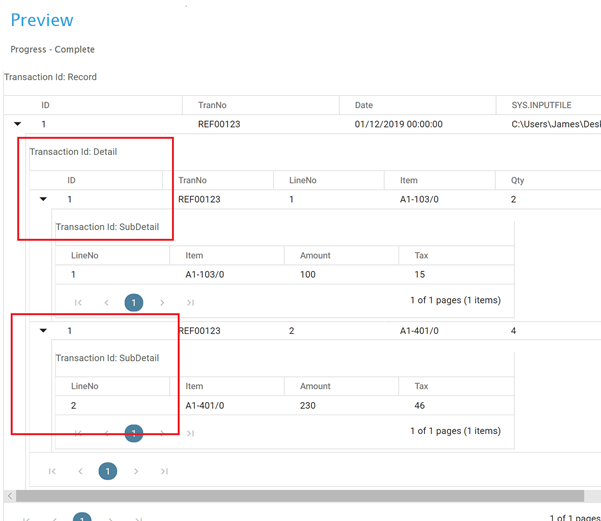Go to previous page in A1-401/0 SubDetail pager

tap(106, 433)
